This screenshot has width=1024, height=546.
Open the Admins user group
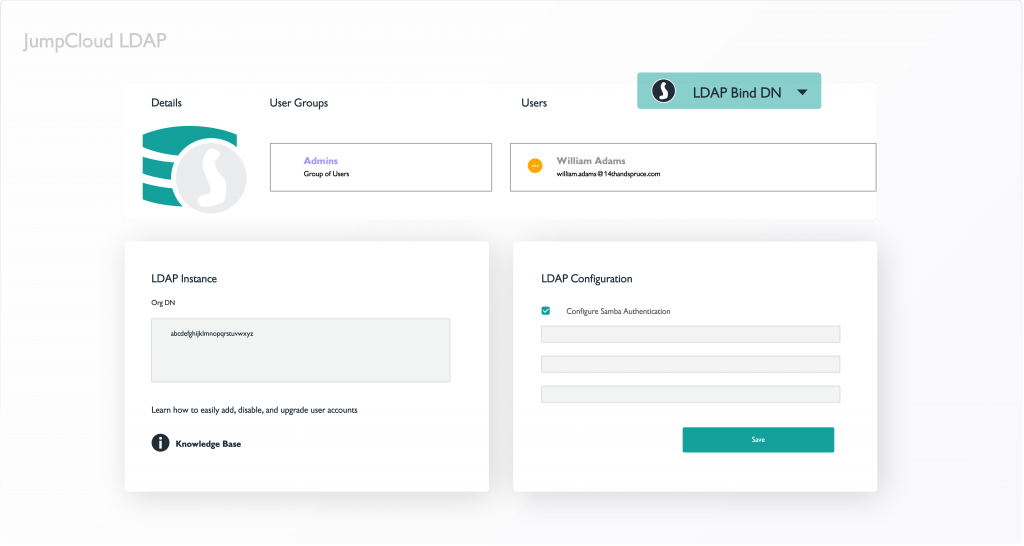(x=381, y=167)
